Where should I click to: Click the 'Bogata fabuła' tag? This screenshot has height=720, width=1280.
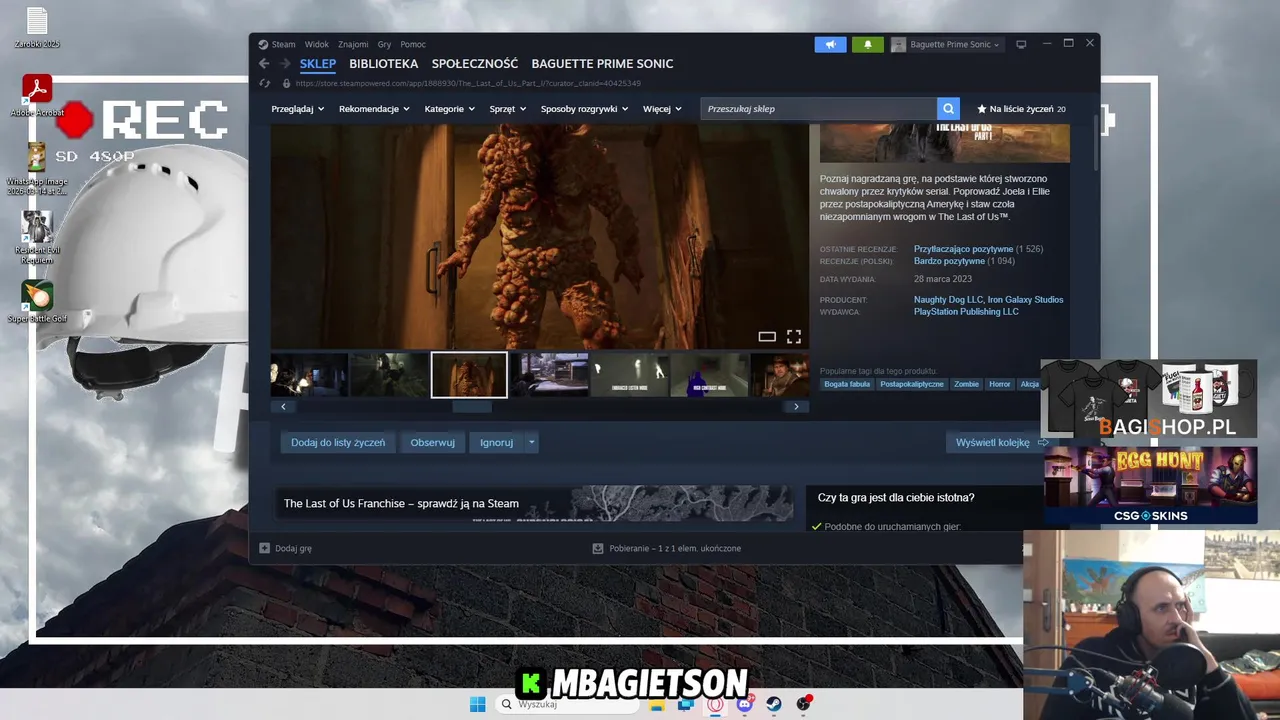[x=847, y=384]
